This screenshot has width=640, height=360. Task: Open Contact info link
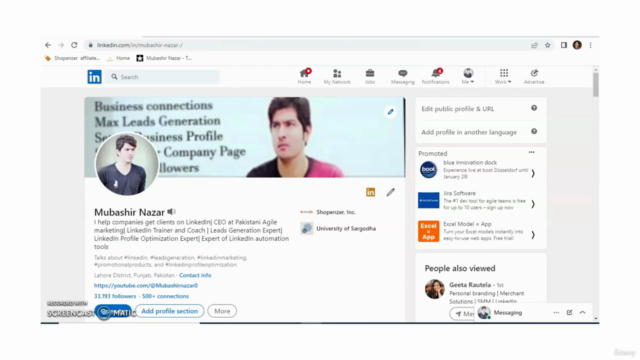[195, 276]
